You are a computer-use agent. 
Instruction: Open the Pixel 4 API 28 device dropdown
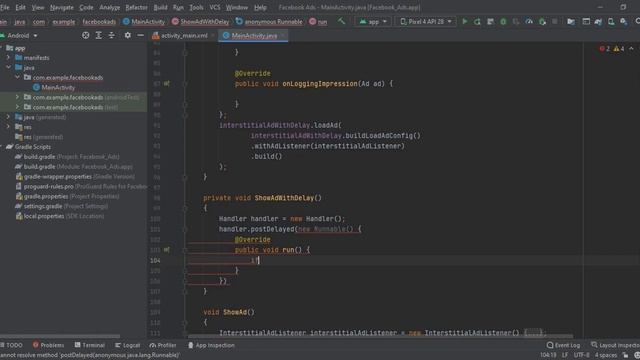[x=425, y=22]
